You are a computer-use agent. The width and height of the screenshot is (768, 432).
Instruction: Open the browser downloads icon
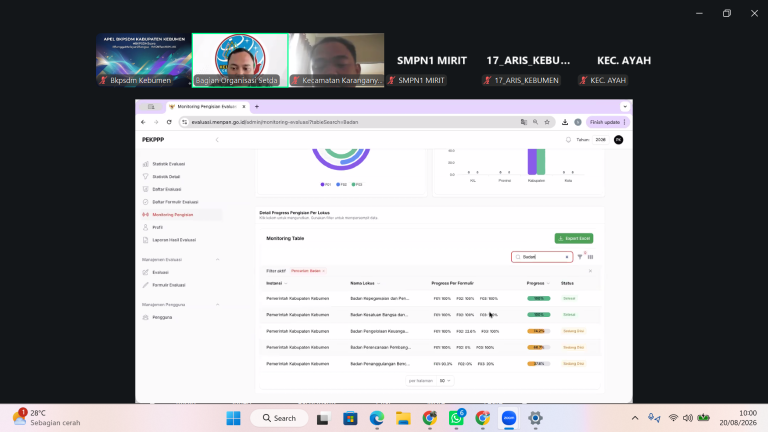565,122
